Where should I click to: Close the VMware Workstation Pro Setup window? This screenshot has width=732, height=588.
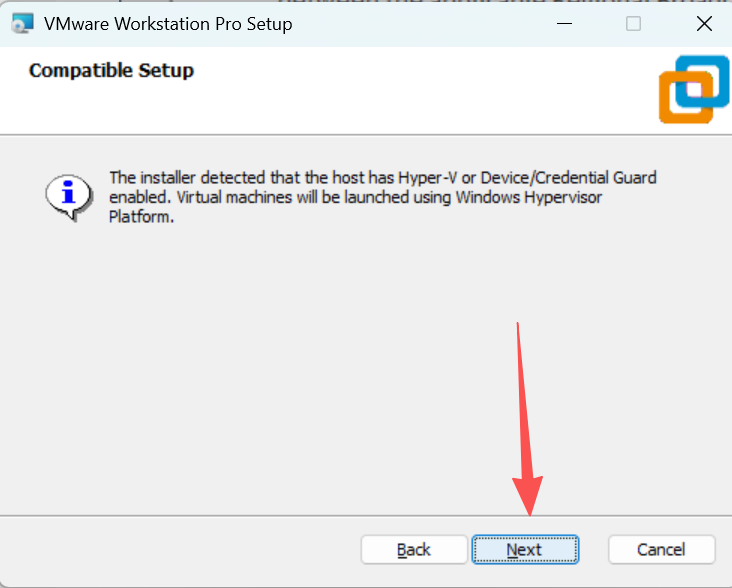(x=704, y=24)
